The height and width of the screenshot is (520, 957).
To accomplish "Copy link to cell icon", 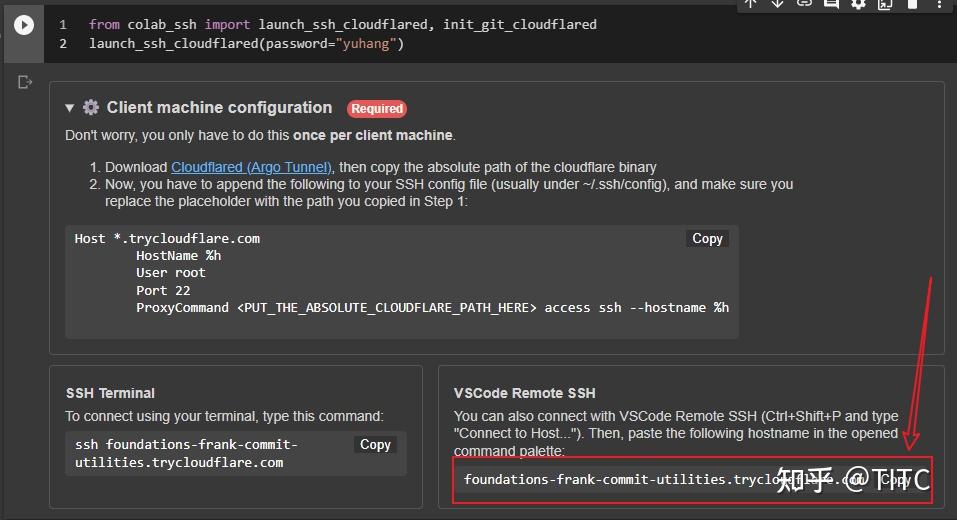I will coord(804,4).
